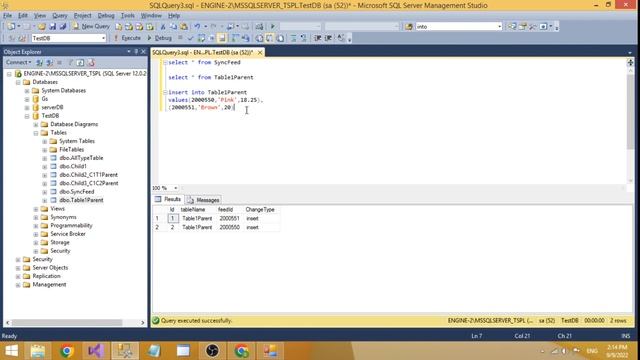640x360 pixels.
Task: Click the Start green play arrow icon
Action: coord(273,27)
